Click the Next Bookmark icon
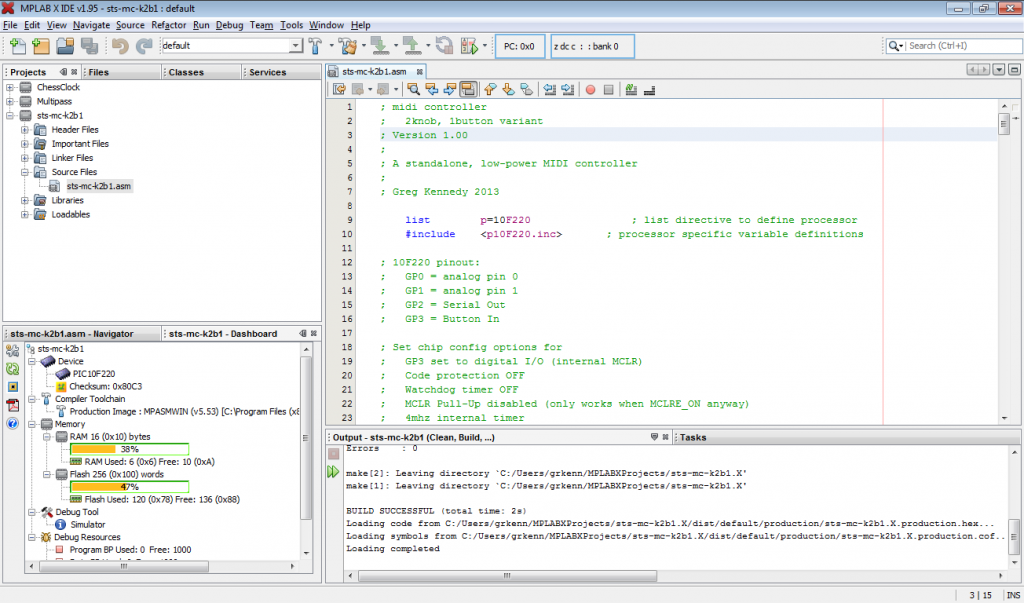This screenshot has height=603, width=1024. point(509,90)
